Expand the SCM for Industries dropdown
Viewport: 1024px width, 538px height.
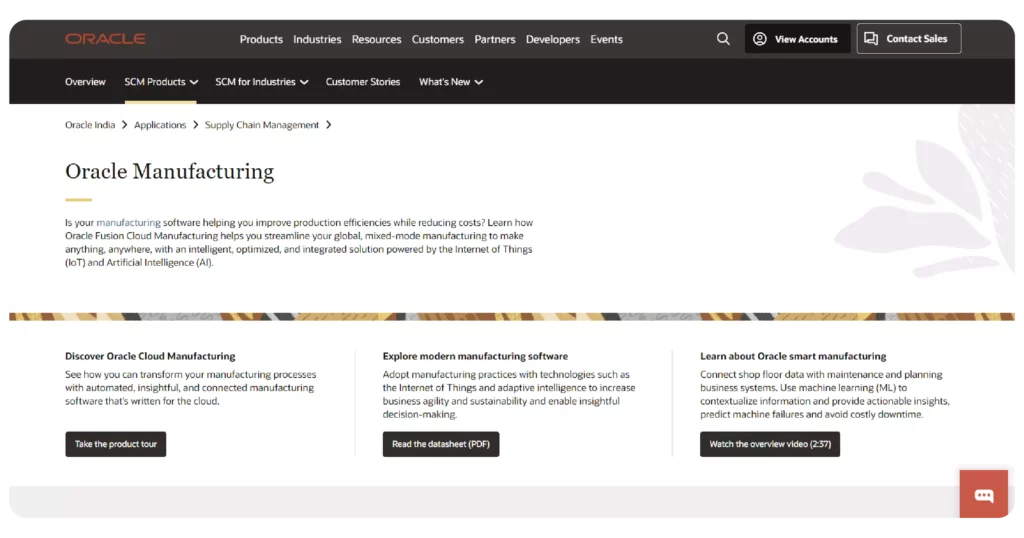coord(261,82)
